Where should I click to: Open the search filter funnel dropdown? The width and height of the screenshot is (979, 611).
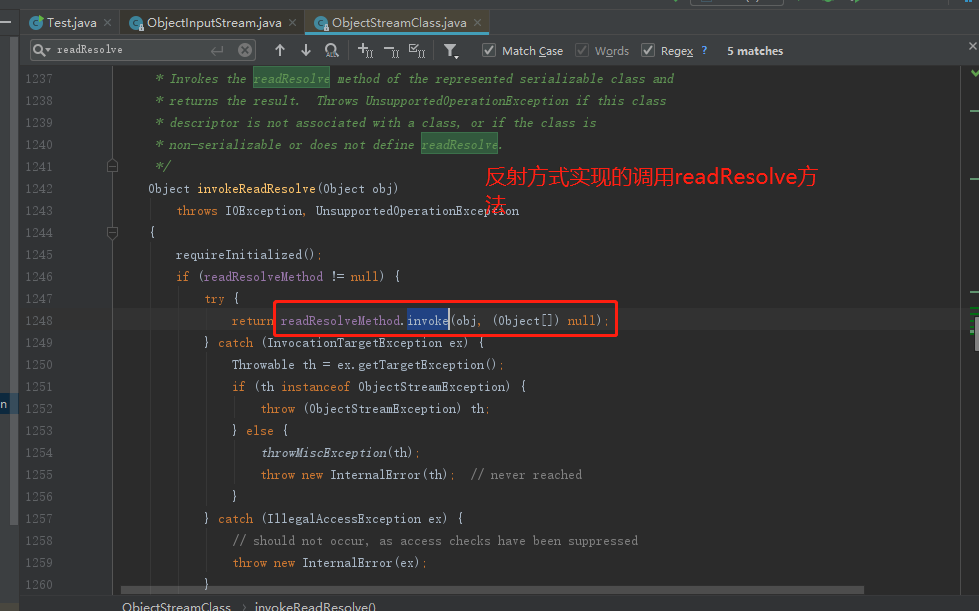[x=451, y=51]
